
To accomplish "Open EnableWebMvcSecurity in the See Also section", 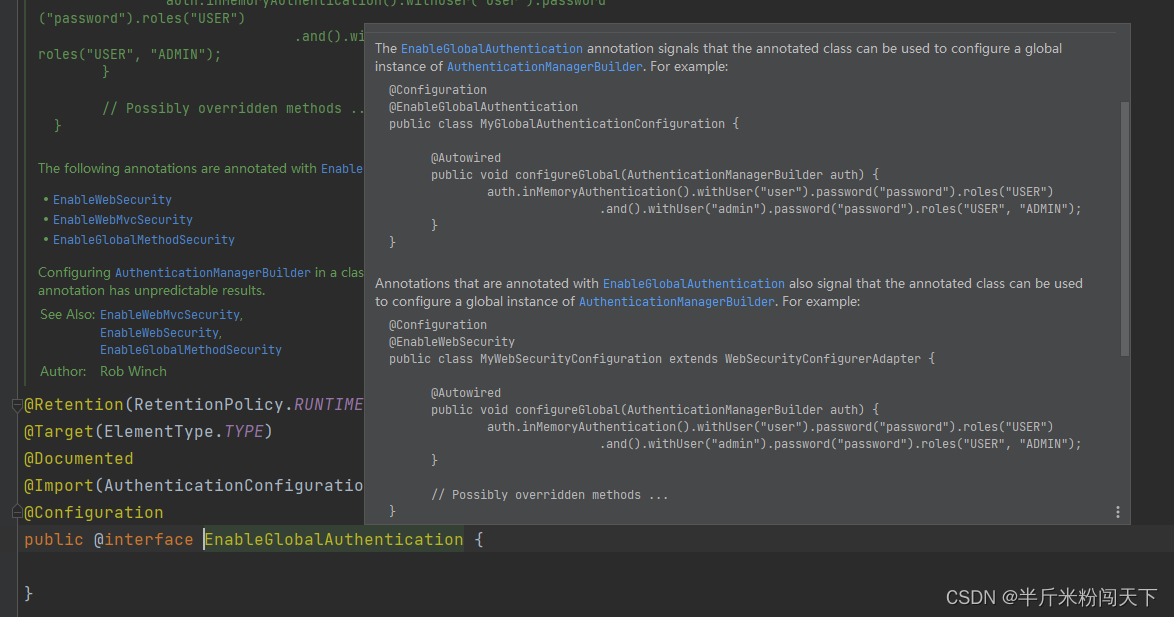I will 169,313.
